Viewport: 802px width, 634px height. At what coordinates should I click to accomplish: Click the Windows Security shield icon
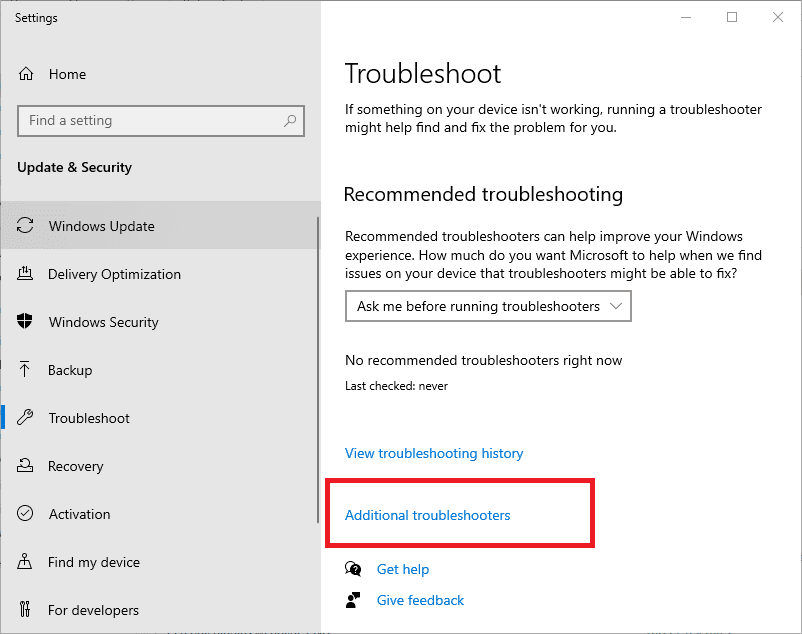tap(29, 322)
